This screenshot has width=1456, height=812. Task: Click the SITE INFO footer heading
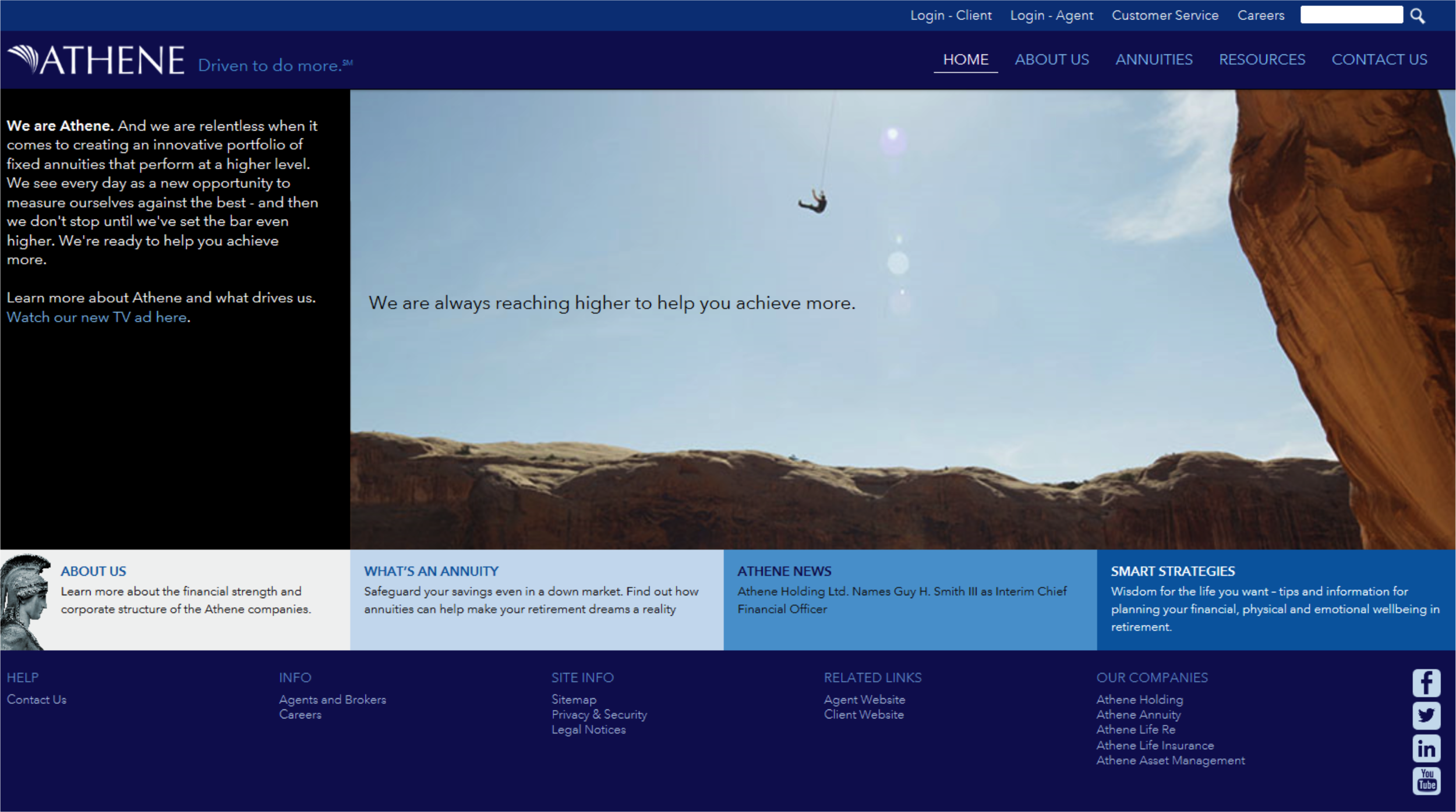click(582, 678)
